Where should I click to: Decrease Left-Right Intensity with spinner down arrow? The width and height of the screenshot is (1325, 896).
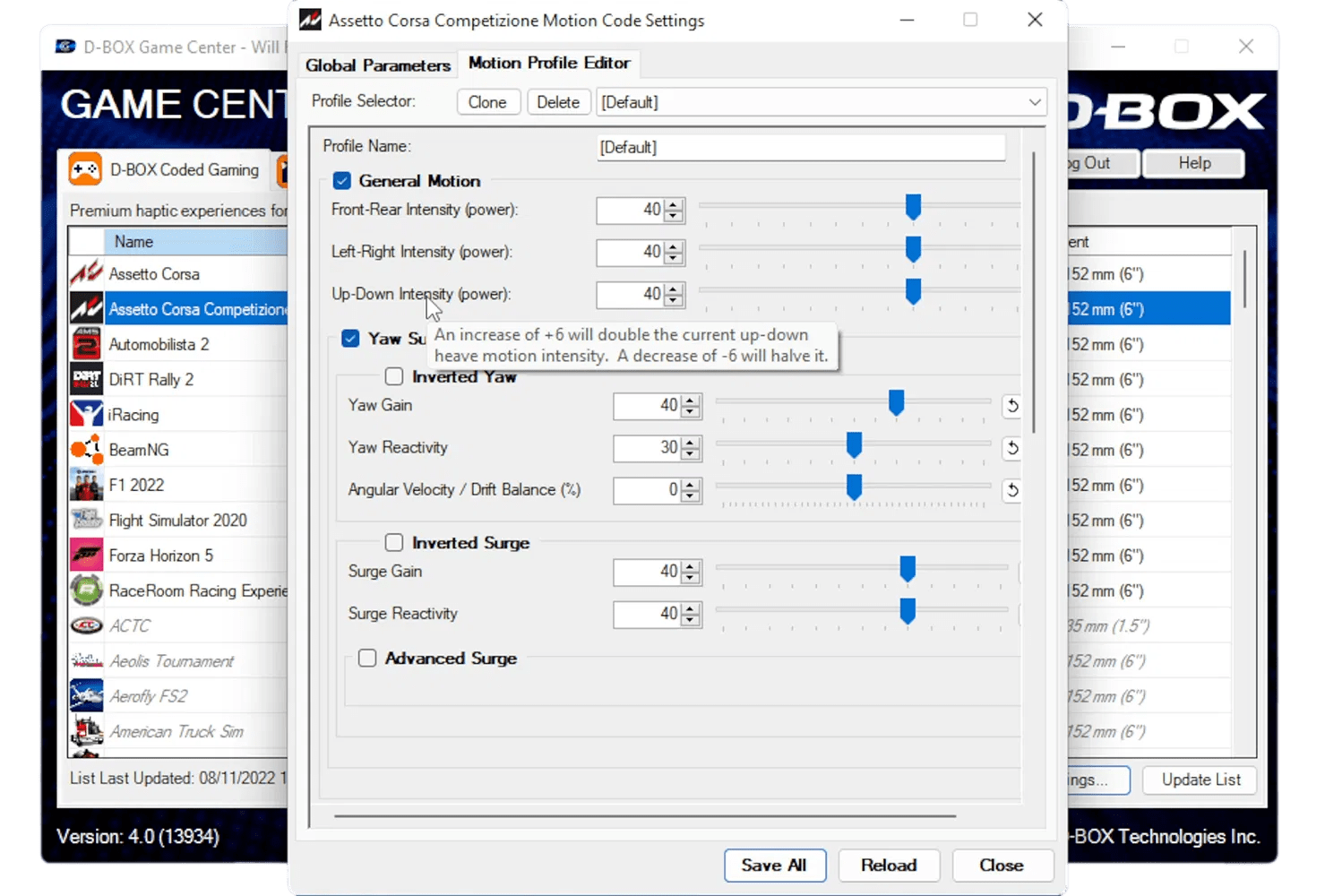(674, 258)
